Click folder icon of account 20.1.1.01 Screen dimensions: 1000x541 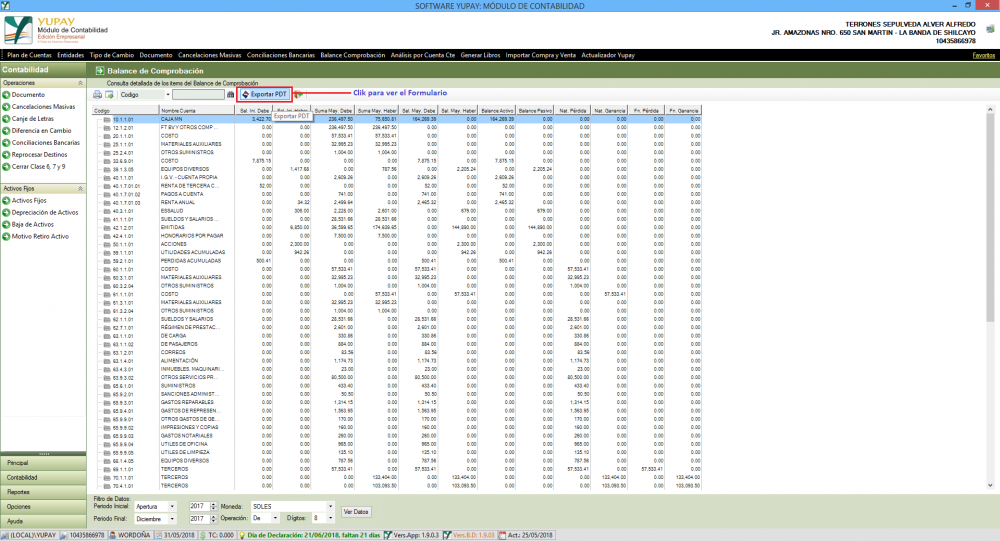107,136
